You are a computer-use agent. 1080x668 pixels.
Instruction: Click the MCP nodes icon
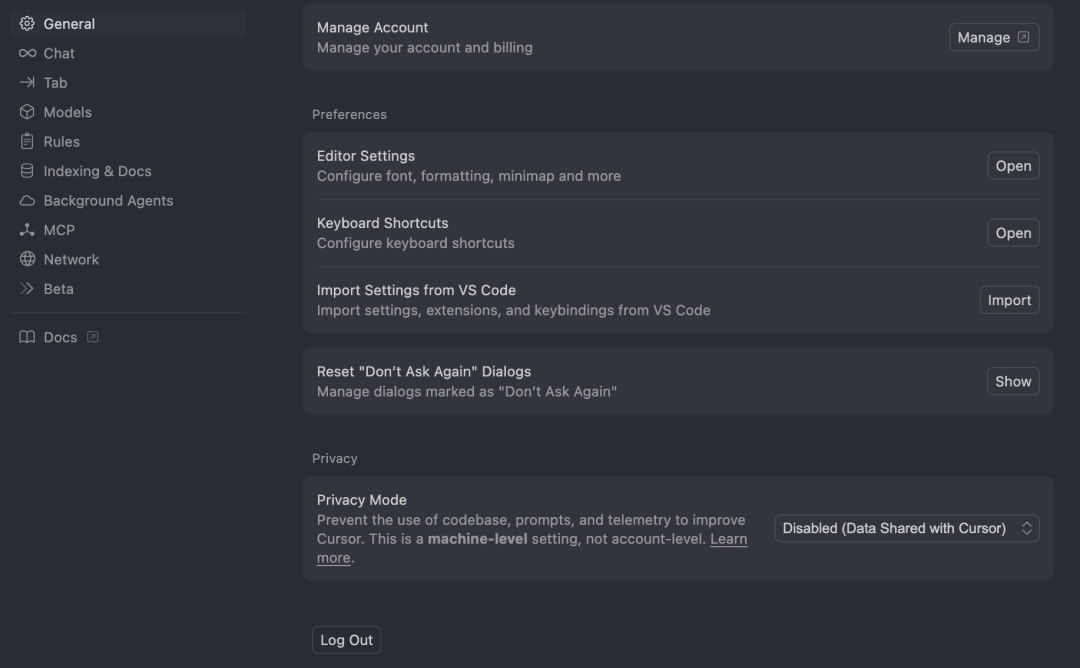[27, 230]
